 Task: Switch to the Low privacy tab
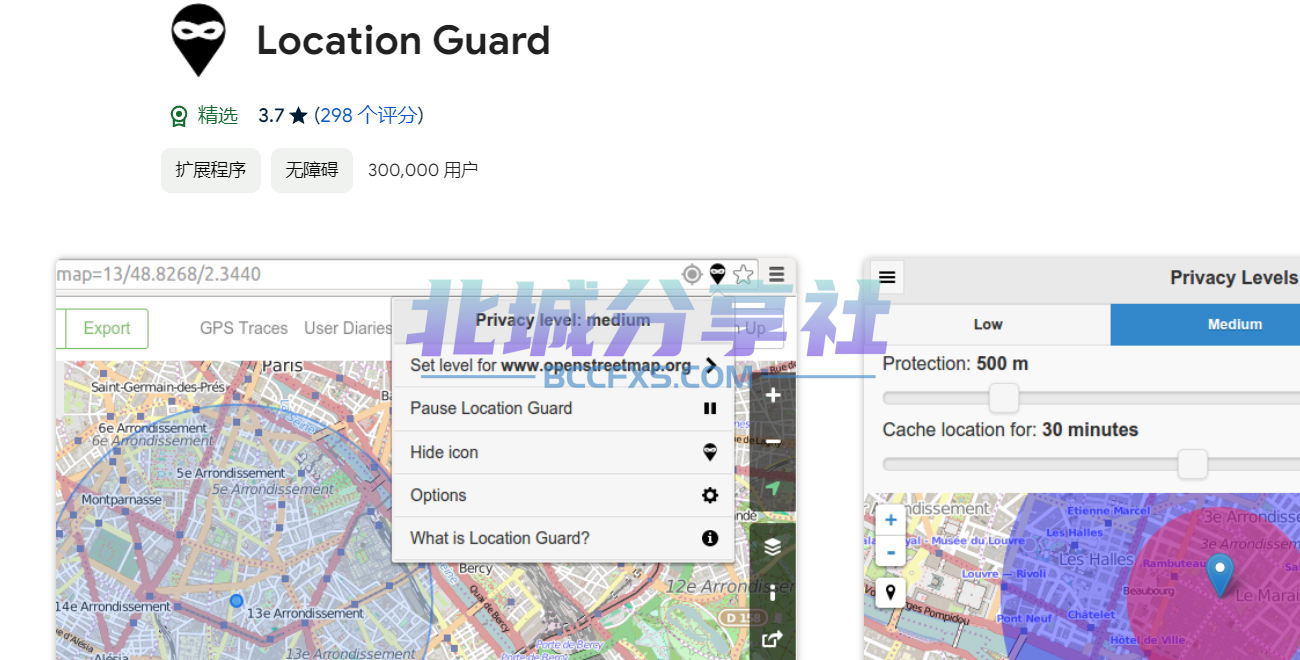click(987, 324)
